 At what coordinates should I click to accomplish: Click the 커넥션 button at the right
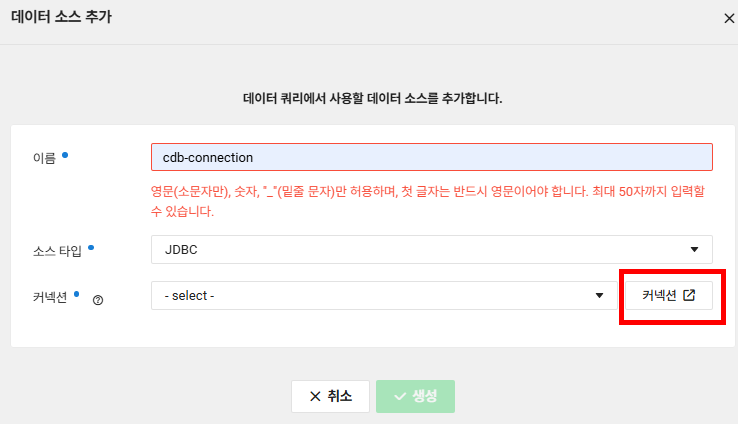(669, 296)
